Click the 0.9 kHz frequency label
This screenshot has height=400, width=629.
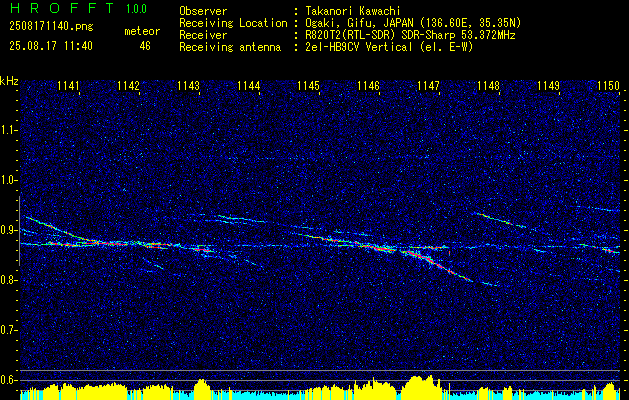8,230
